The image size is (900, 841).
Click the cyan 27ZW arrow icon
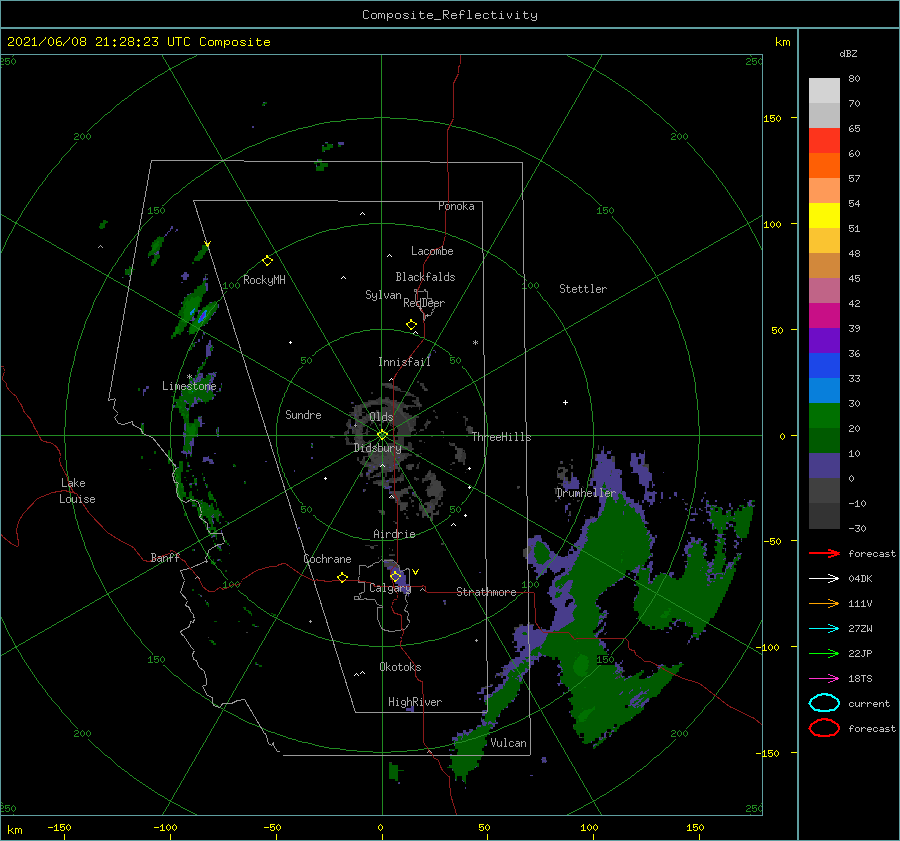tap(824, 629)
